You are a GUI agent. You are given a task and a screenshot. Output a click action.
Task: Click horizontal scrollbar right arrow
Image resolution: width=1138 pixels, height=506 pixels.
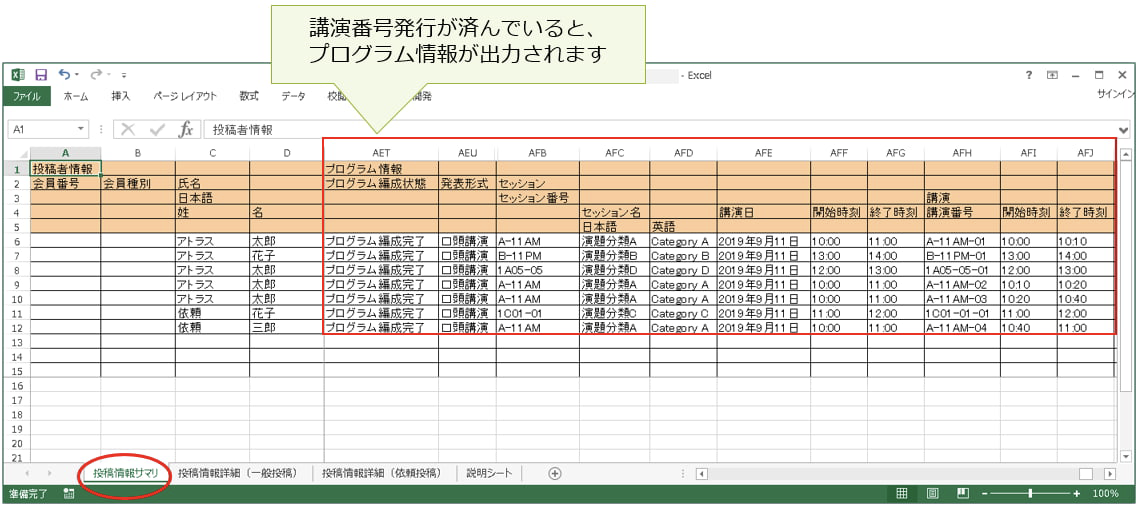[x=1110, y=474]
